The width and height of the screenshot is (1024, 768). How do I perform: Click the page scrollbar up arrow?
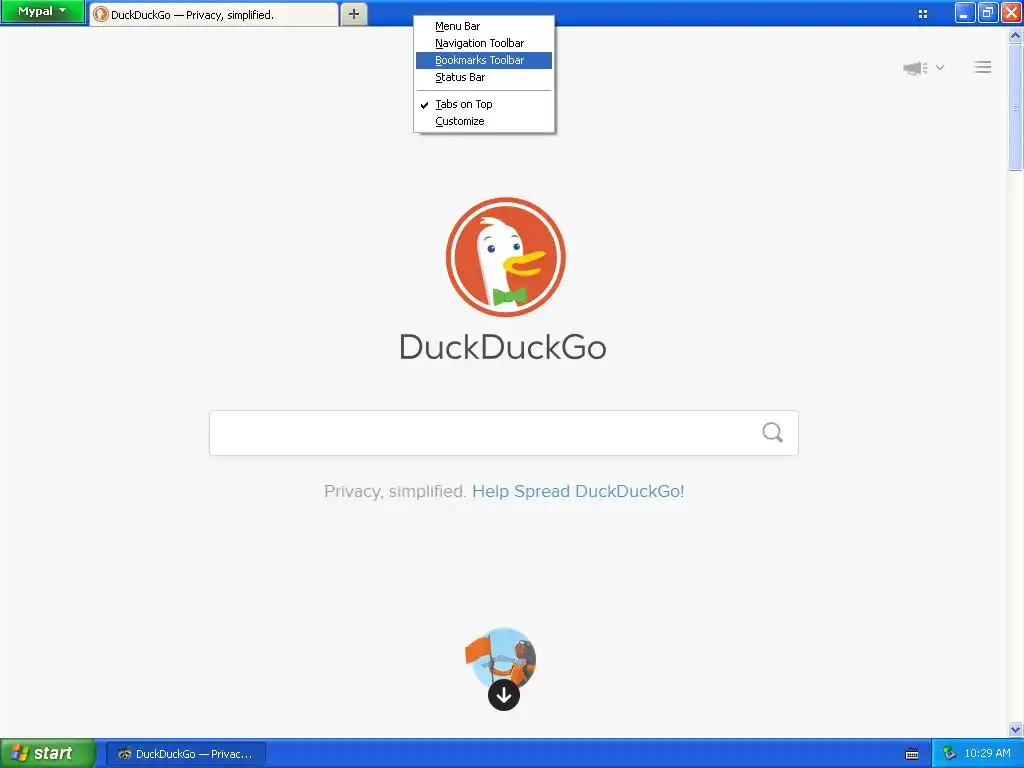(1015, 35)
